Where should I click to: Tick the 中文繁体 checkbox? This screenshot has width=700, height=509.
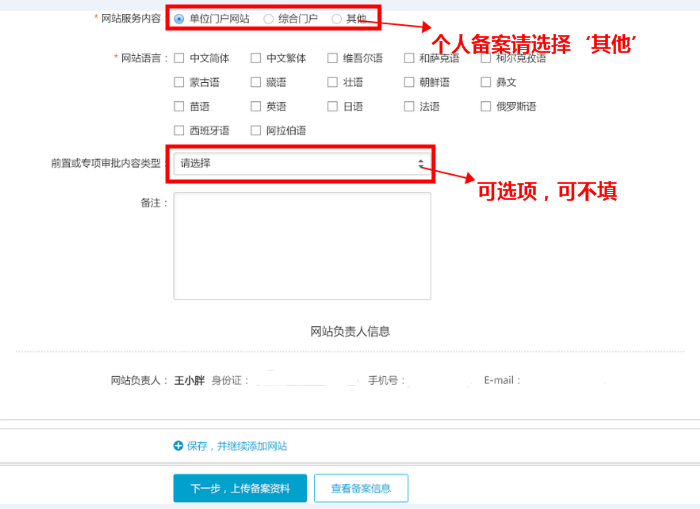pyautogui.click(x=256, y=58)
